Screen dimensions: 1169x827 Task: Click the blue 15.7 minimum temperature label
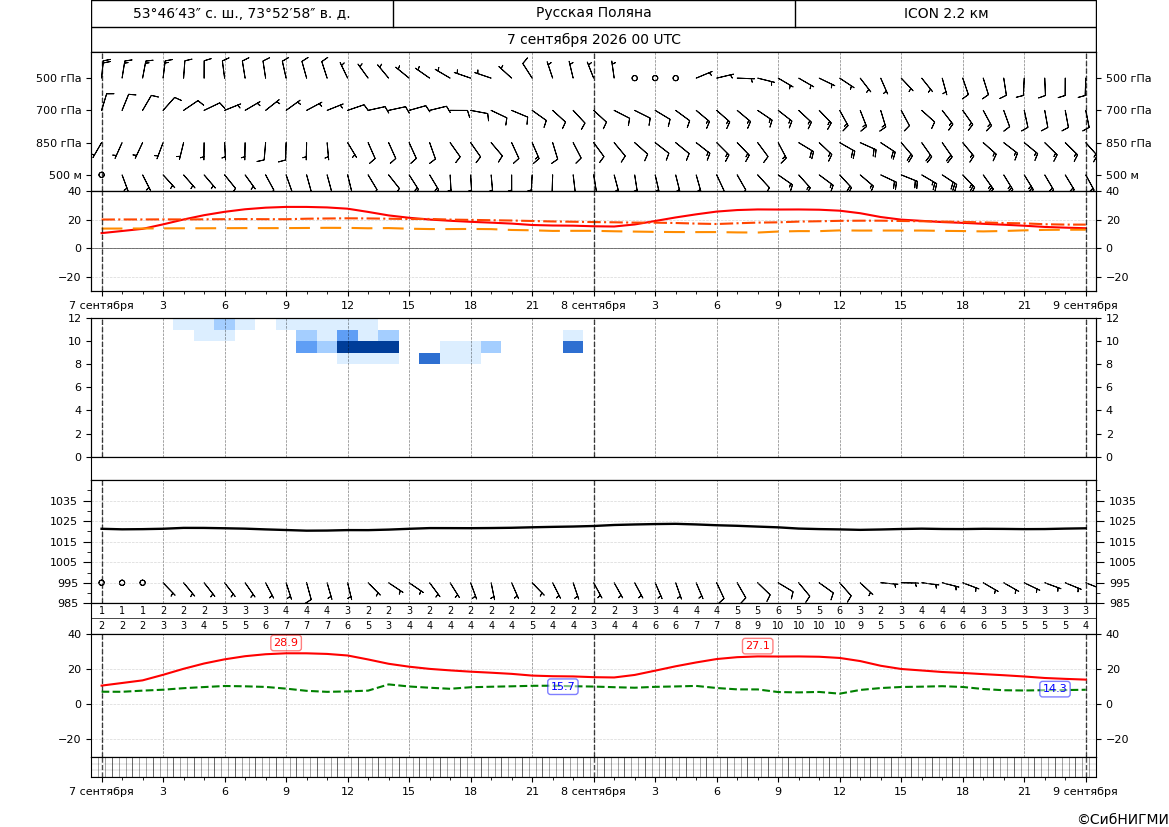coord(562,686)
